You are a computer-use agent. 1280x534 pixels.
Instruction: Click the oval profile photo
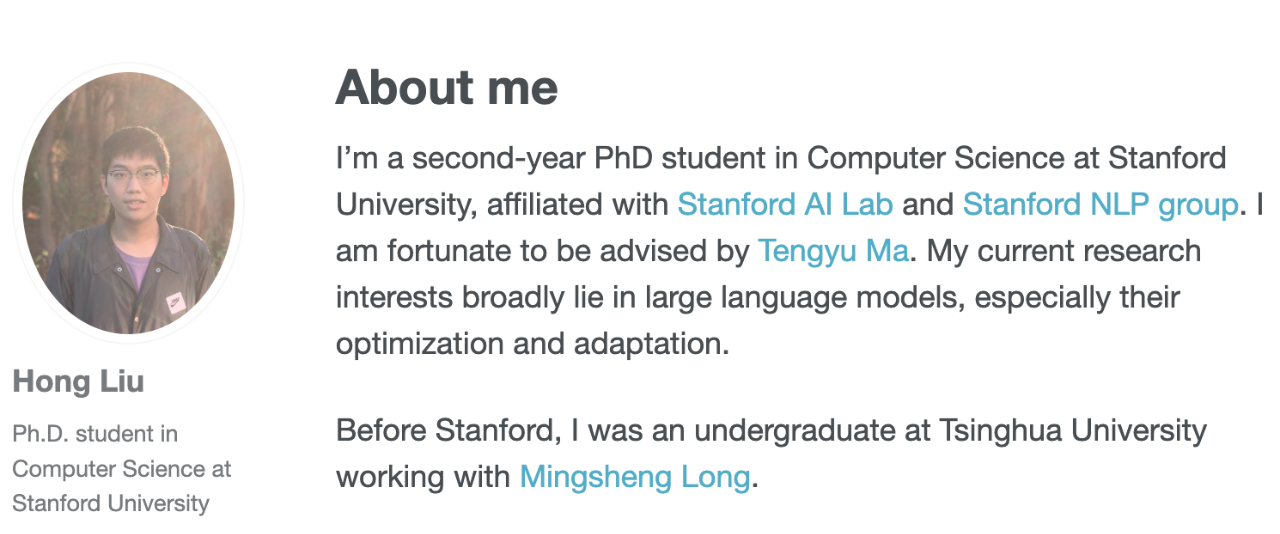pos(129,205)
